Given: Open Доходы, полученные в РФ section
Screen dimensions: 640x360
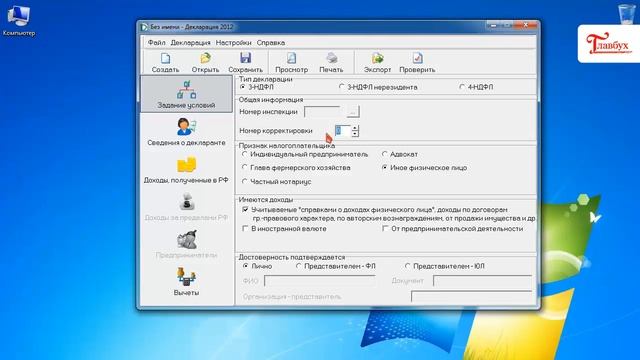Looking at the screenshot, I should click(187, 169).
